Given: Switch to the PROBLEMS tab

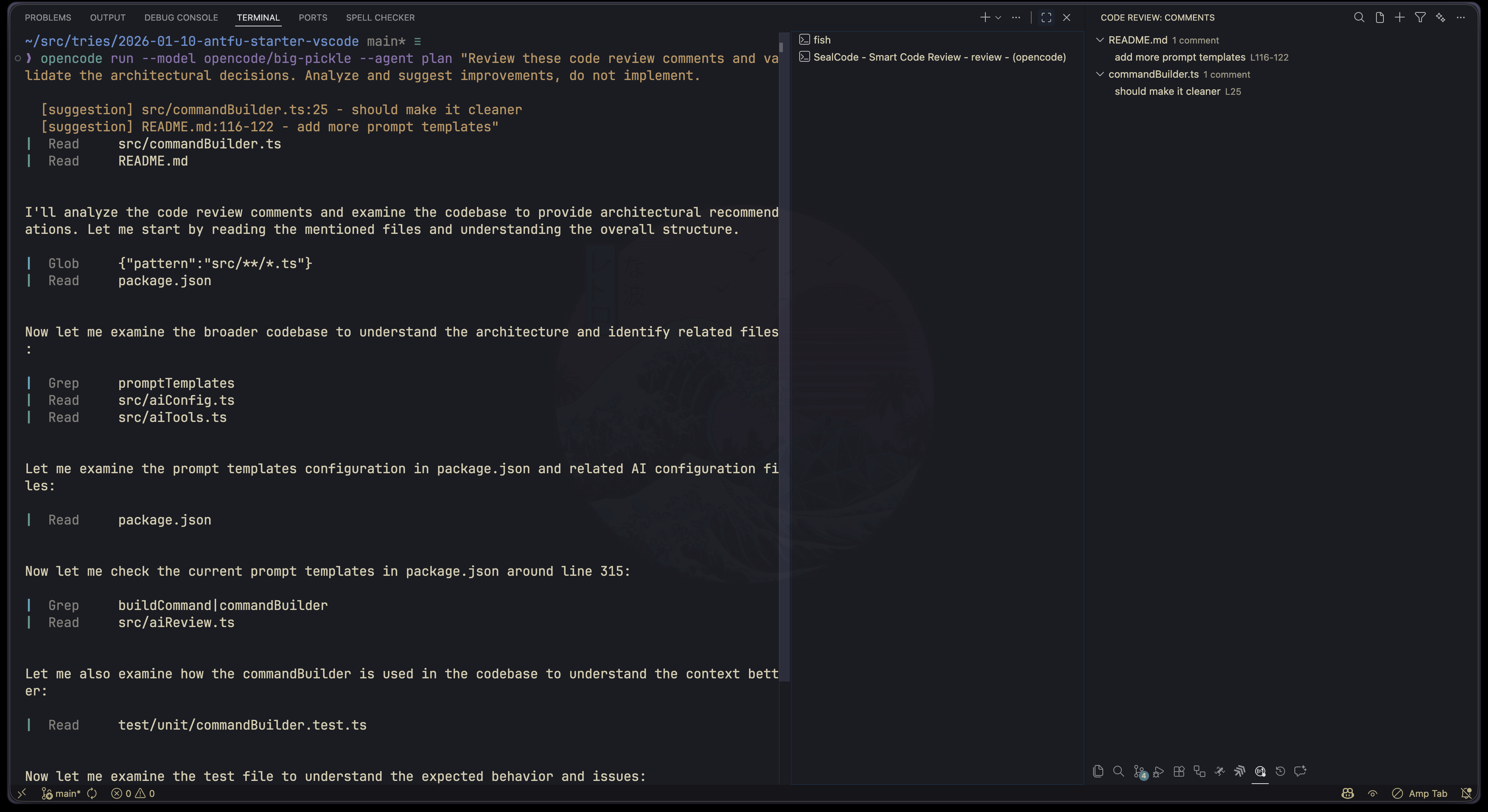Looking at the screenshot, I should pos(48,17).
